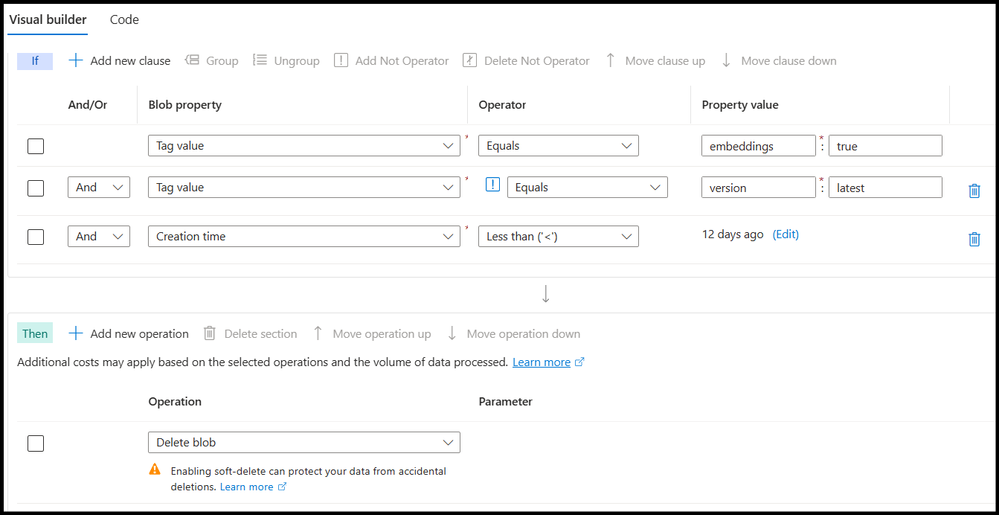Image resolution: width=999 pixels, height=515 pixels.
Task: Delete the Creation time clause with trash icon
Action: coord(974,239)
